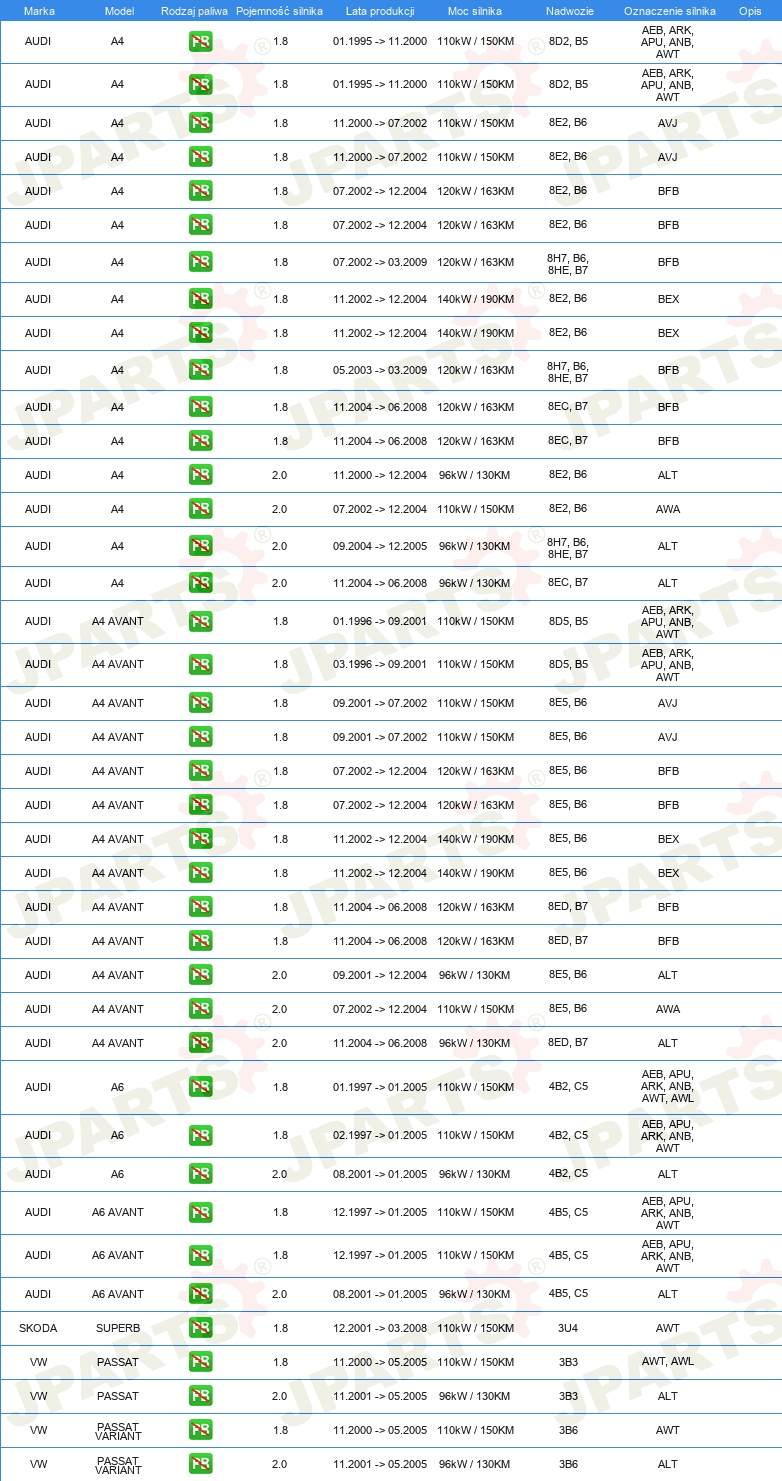Click the Lata produkcji column header
Image resolution: width=782 pixels, height=1481 pixels.
click(380, 10)
